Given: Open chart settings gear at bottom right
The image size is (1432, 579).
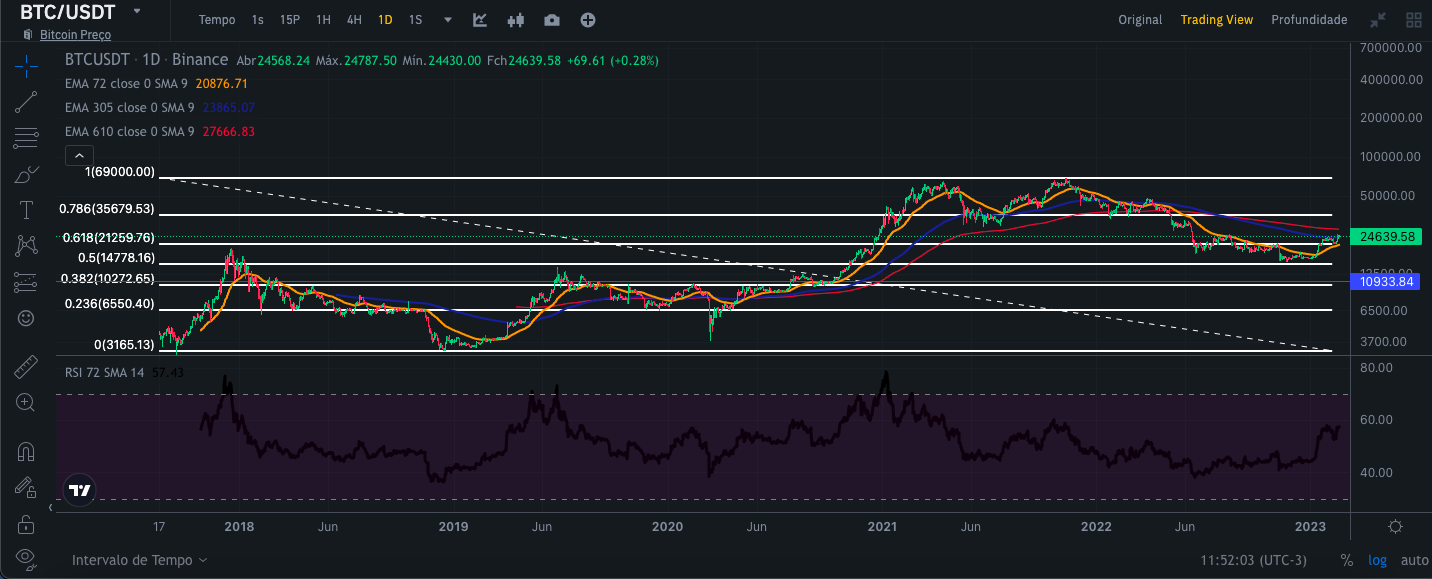Looking at the screenshot, I should tap(1396, 526).
